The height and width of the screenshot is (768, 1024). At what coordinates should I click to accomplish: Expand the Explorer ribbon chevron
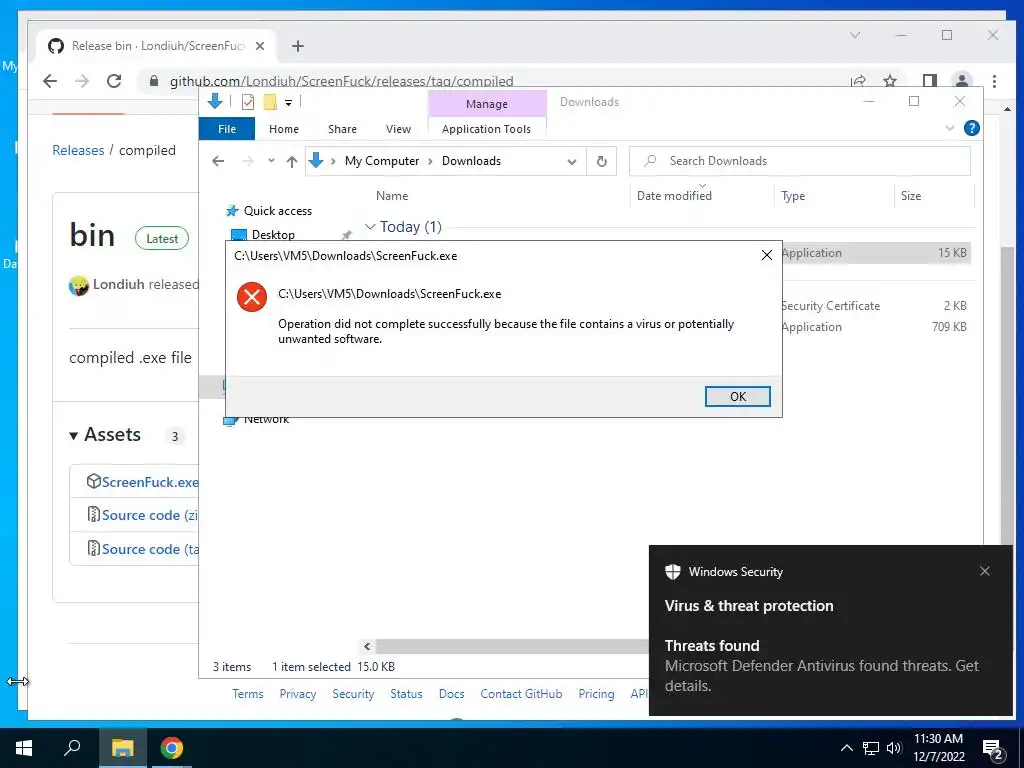coord(950,129)
